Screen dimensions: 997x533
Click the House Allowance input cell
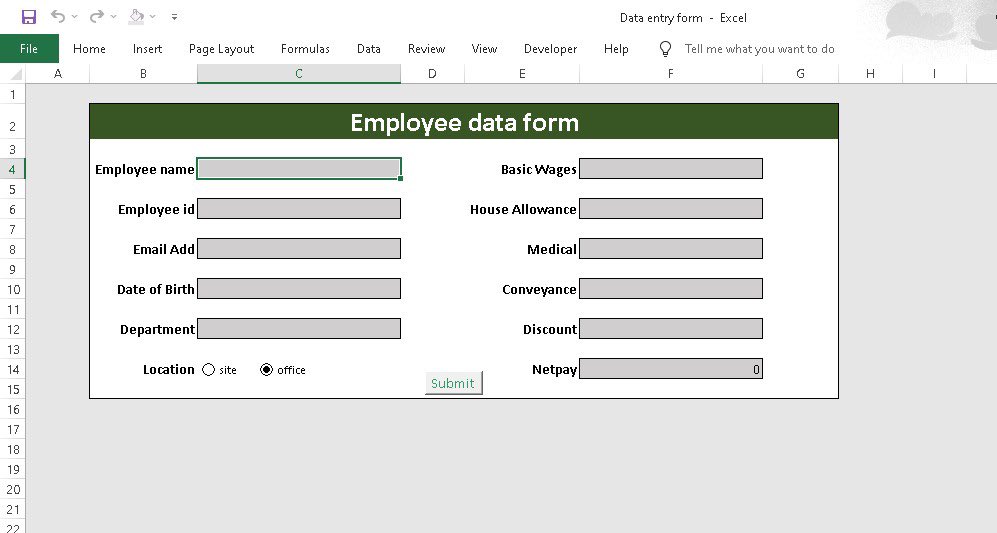pyautogui.click(x=671, y=209)
